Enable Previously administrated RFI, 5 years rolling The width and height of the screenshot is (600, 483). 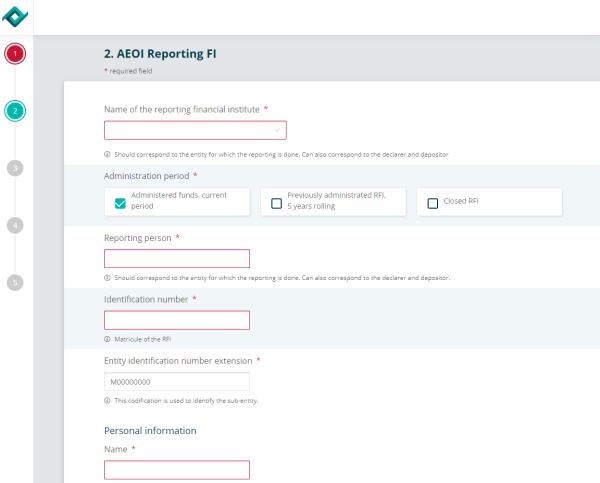(x=276, y=203)
